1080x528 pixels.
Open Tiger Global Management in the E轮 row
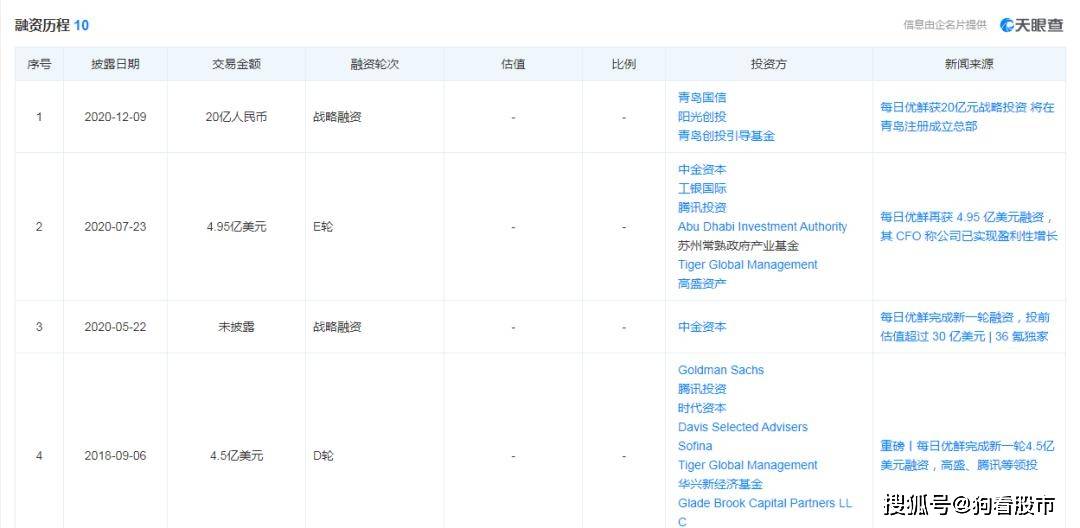pos(747,264)
